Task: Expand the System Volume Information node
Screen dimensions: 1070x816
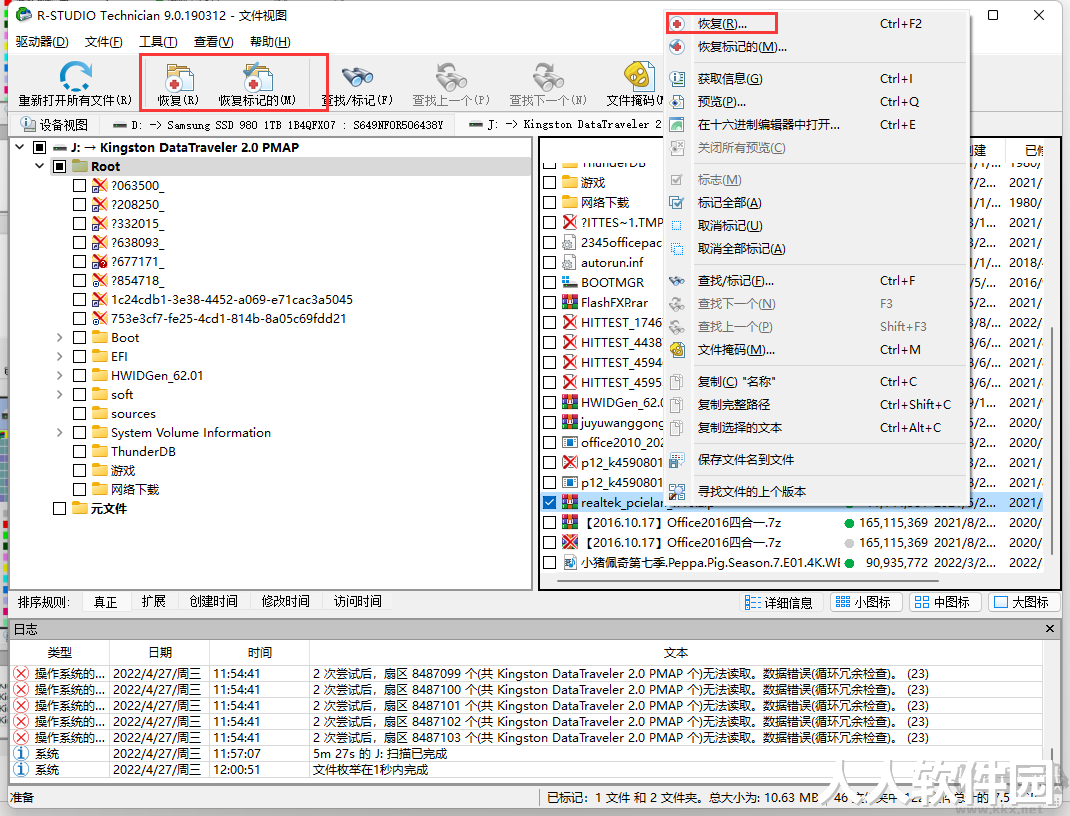Action: click(x=59, y=433)
